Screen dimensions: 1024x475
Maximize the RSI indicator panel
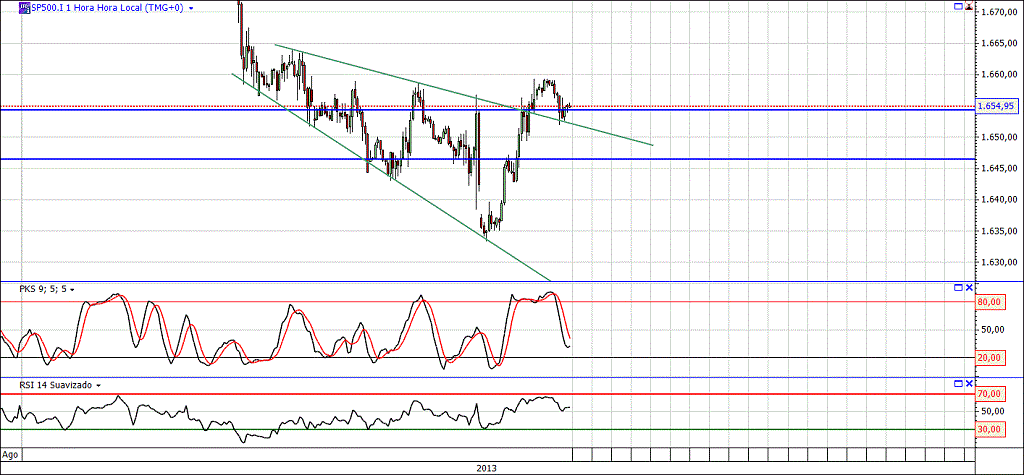958,383
